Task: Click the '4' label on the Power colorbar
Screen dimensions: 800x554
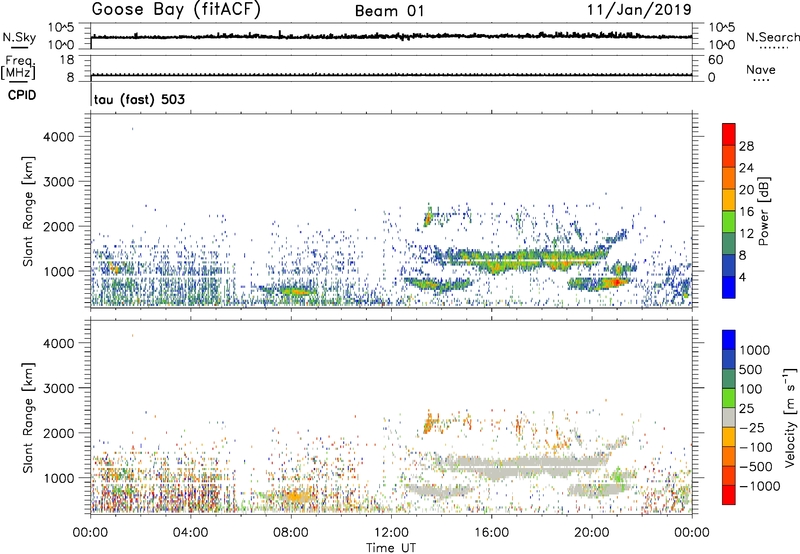Action: click(x=743, y=277)
